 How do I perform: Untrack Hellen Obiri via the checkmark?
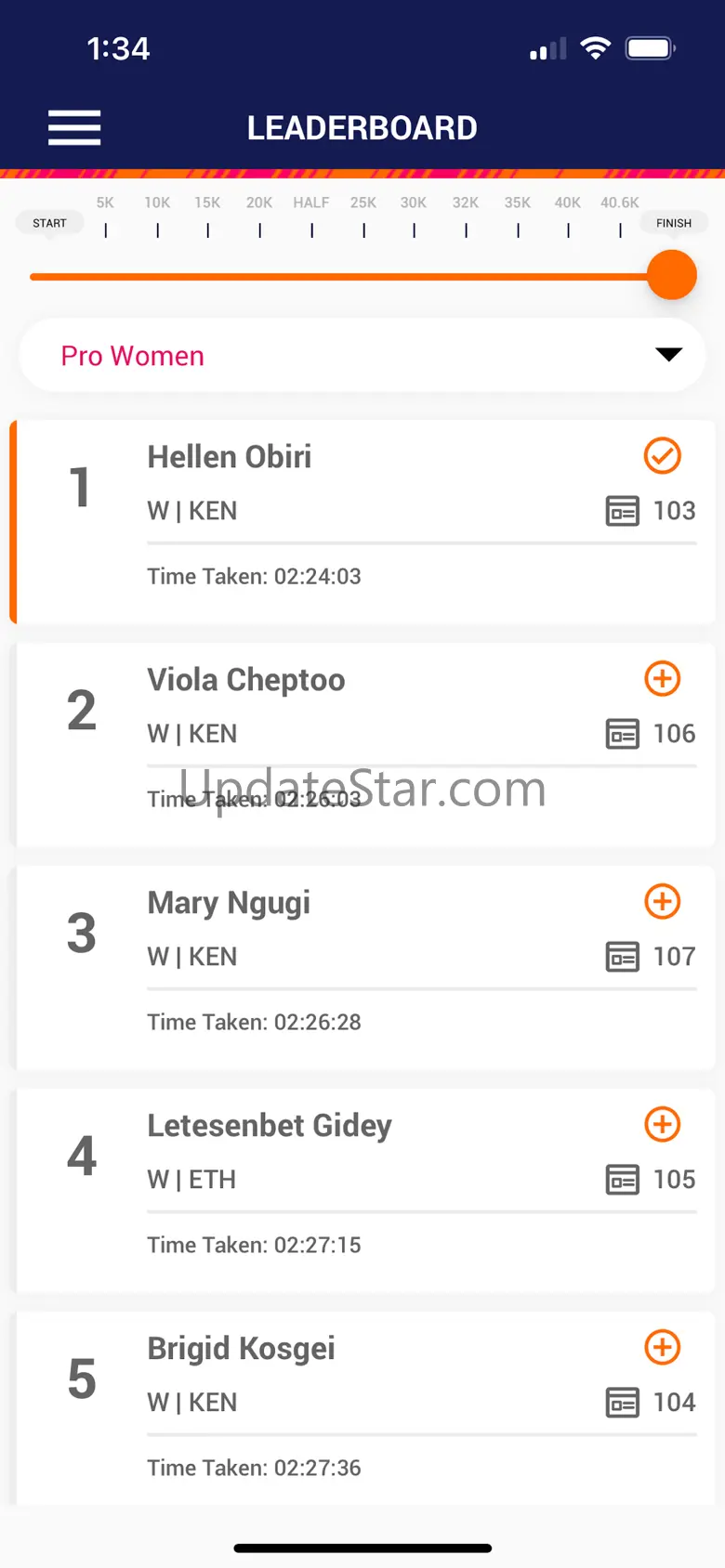[x=662, y=456]
